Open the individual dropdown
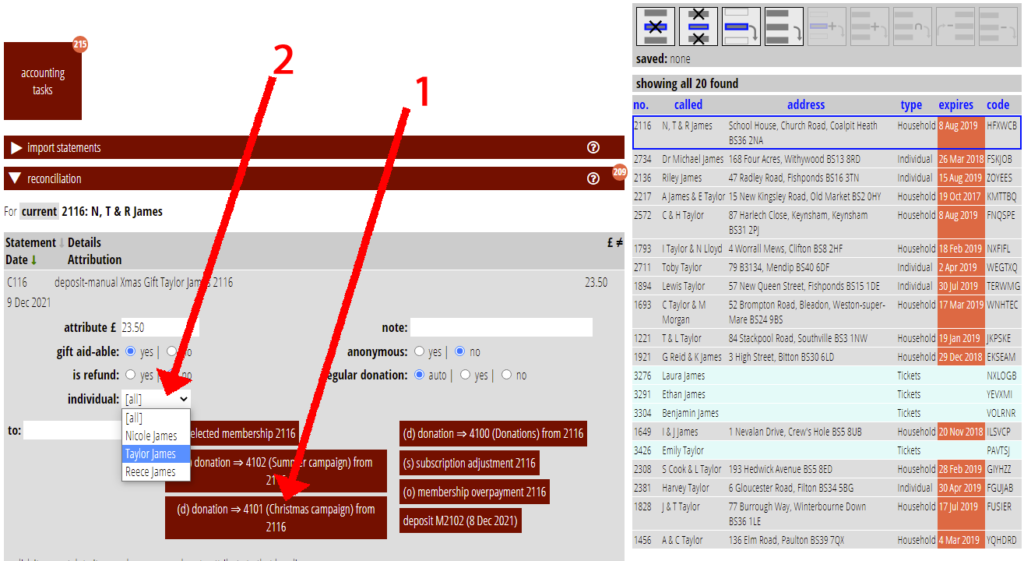1024x561 pixels. (156, 398)
